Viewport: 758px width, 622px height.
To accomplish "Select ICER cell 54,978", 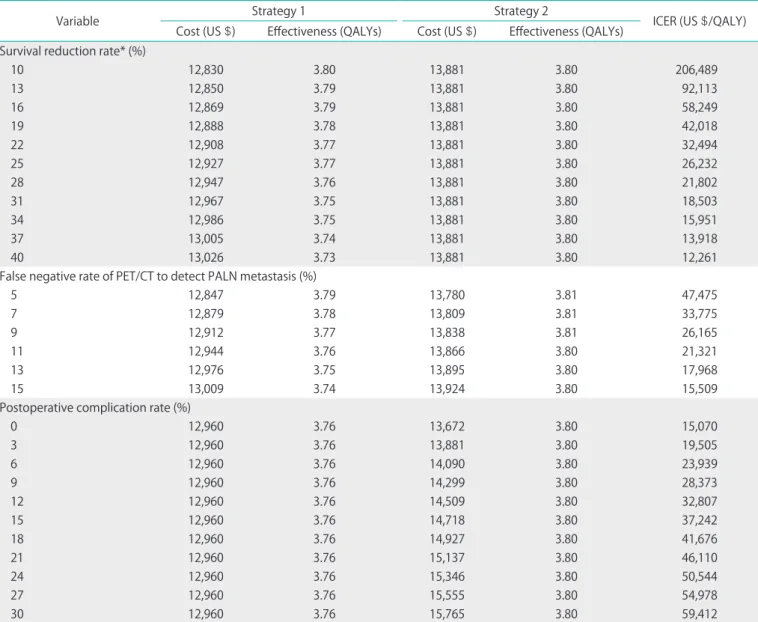I will (700, 595).
